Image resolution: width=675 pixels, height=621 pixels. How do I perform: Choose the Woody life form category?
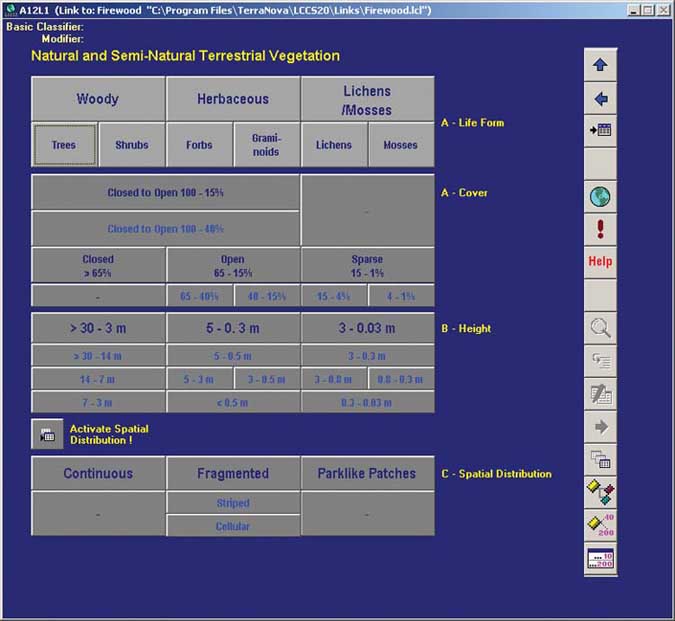click(98, 99)
